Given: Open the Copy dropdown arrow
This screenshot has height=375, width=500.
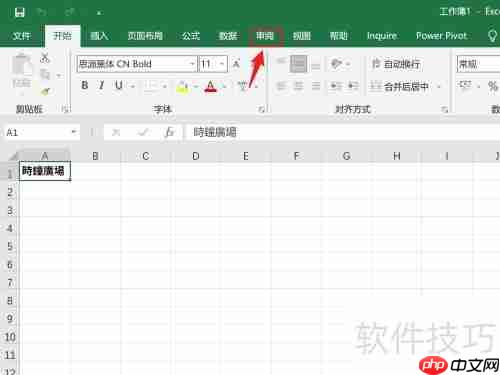Looking at the screenshot, I should 58,75.
